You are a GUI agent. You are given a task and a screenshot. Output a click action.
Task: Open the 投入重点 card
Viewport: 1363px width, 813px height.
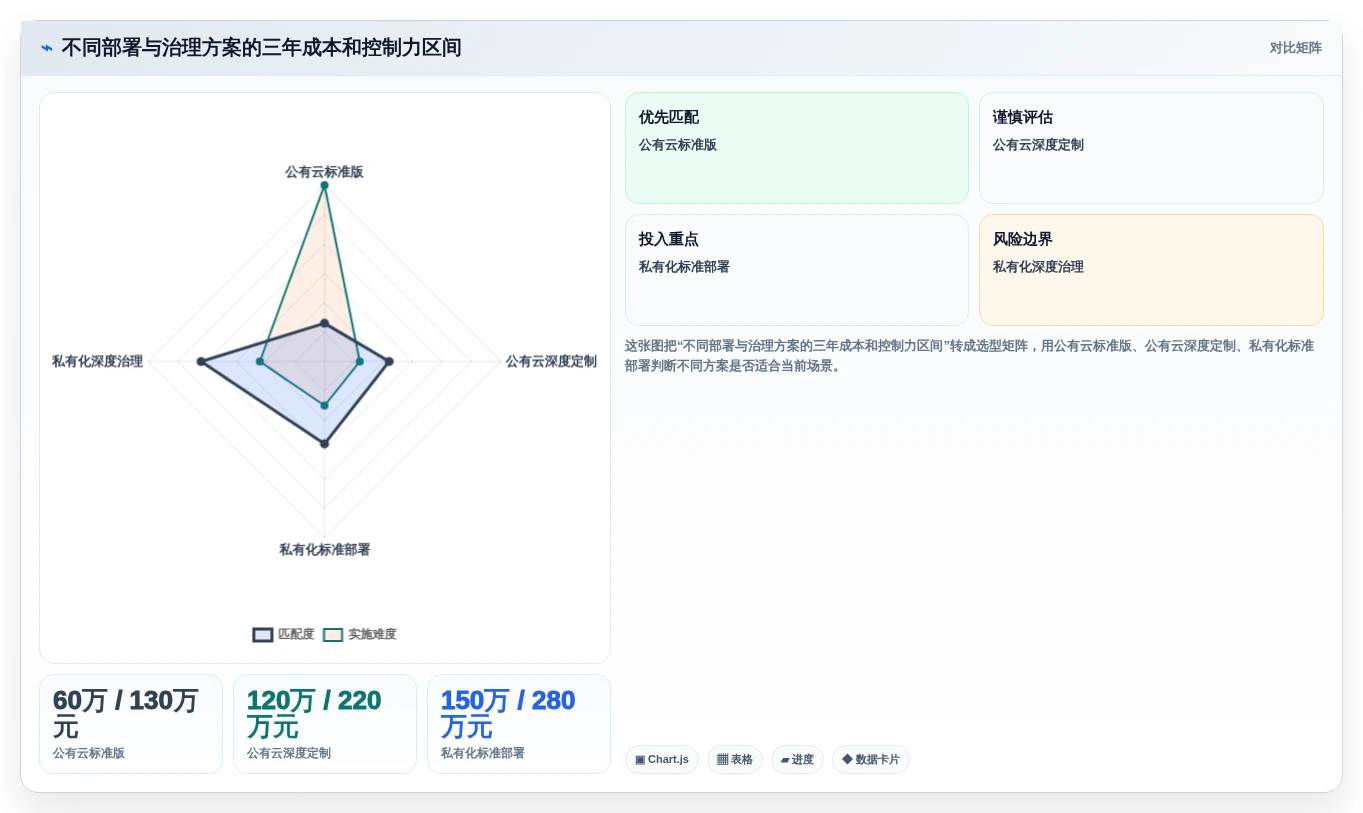(797, 270)
